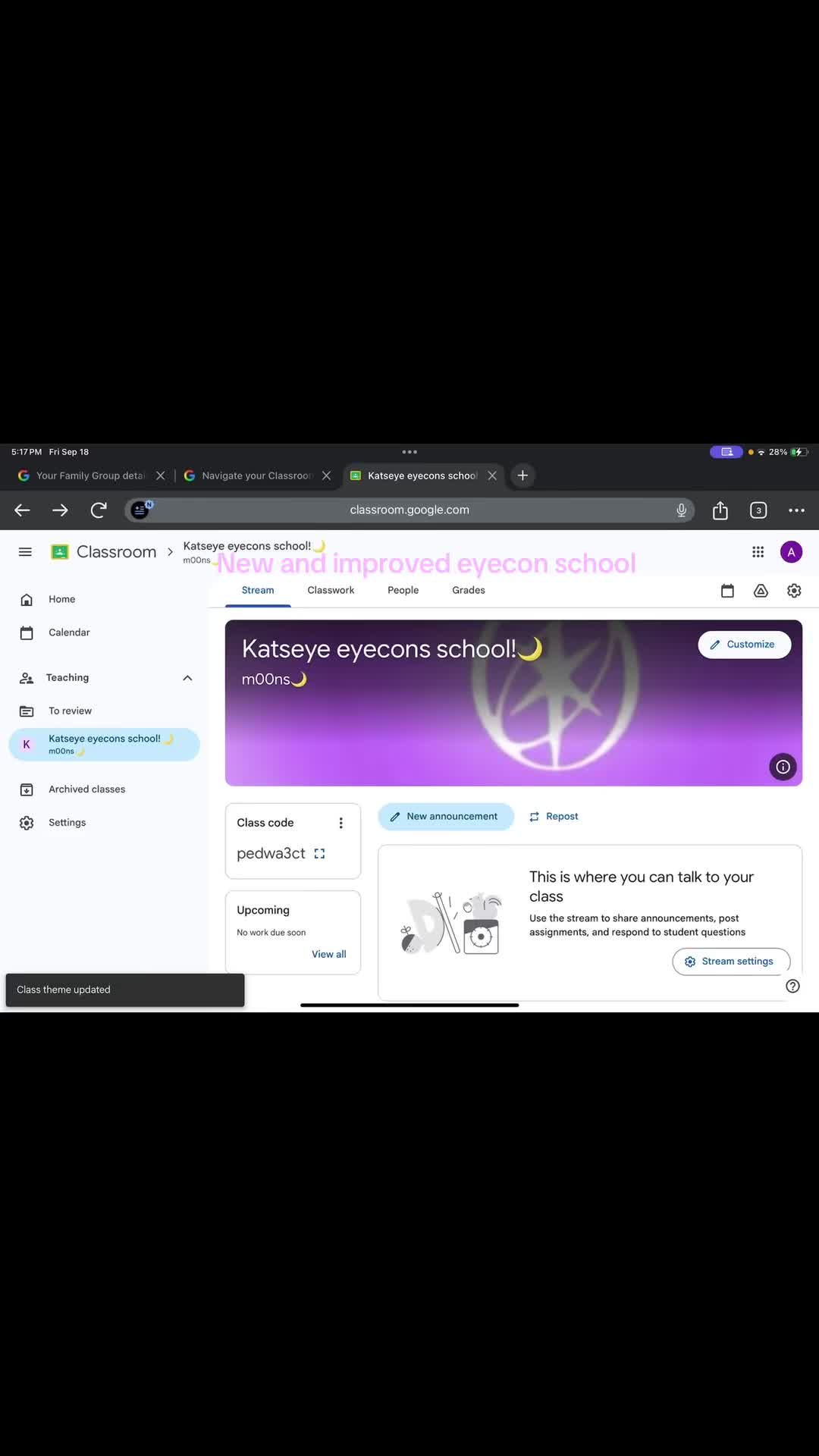Open the class Drive folder icon
819x1456 pixels.
tap(761, 591)
